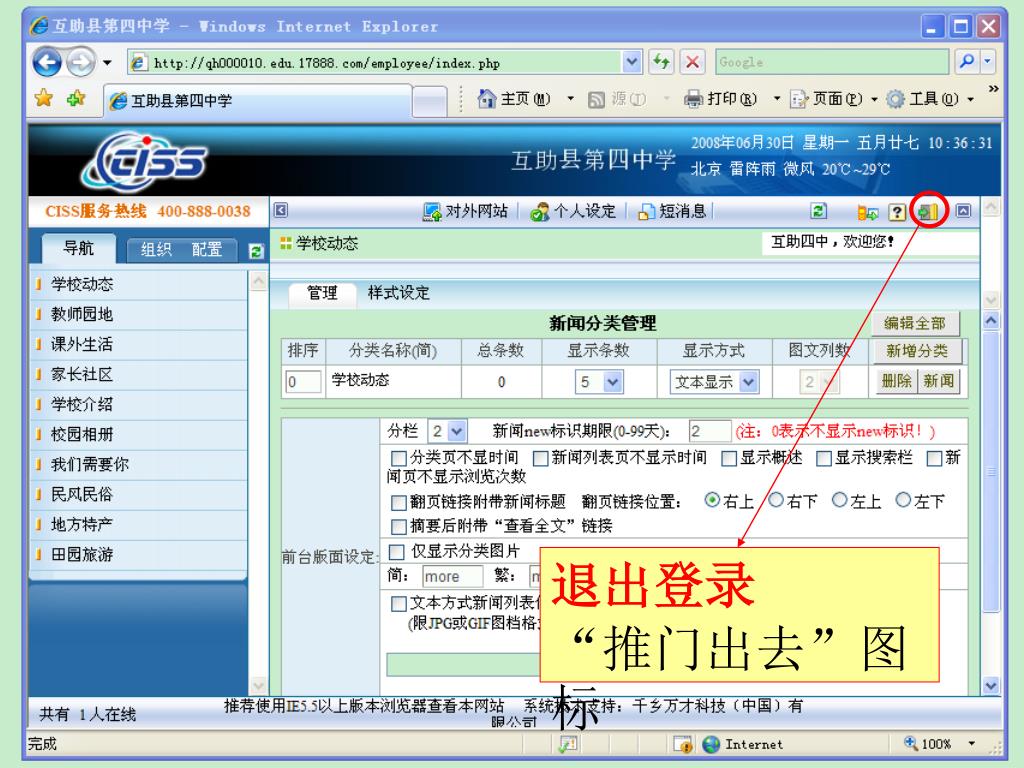Click the 排序 input field with 0
This screenshot has height=768, width=1024.
click(303, 382)
